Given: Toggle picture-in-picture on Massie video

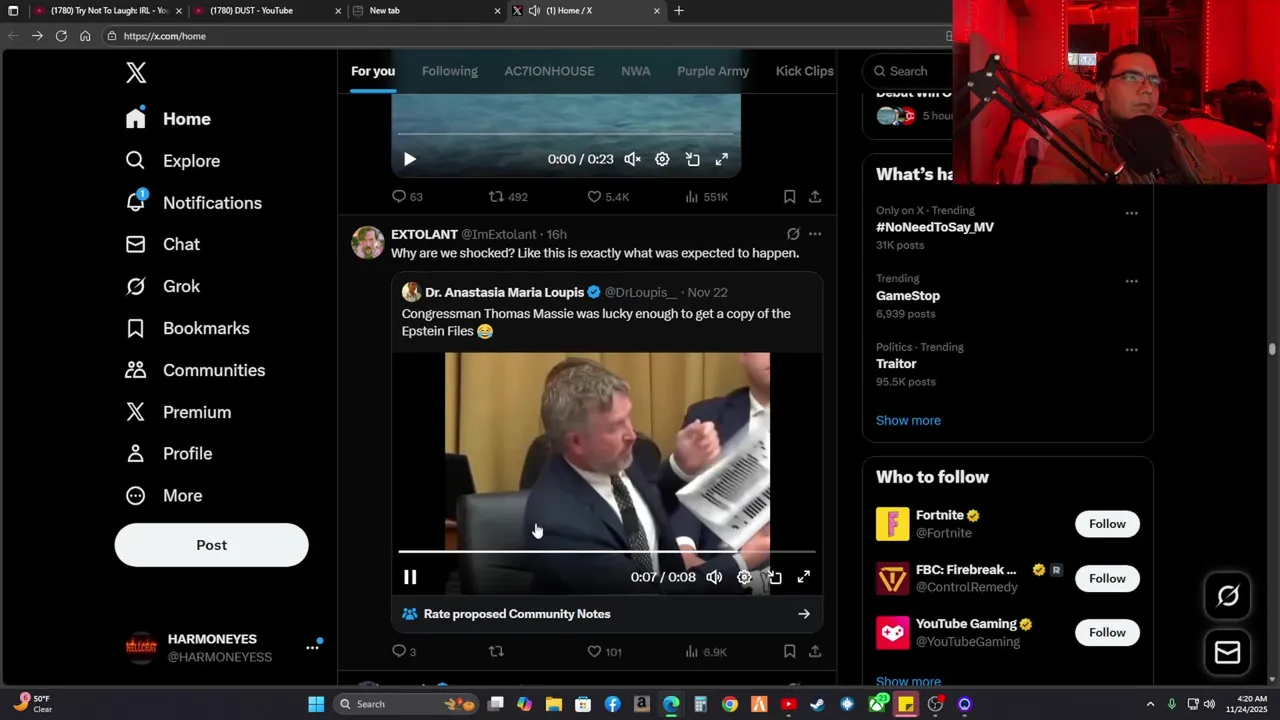Looking at the screenshot, I should 774,577.
